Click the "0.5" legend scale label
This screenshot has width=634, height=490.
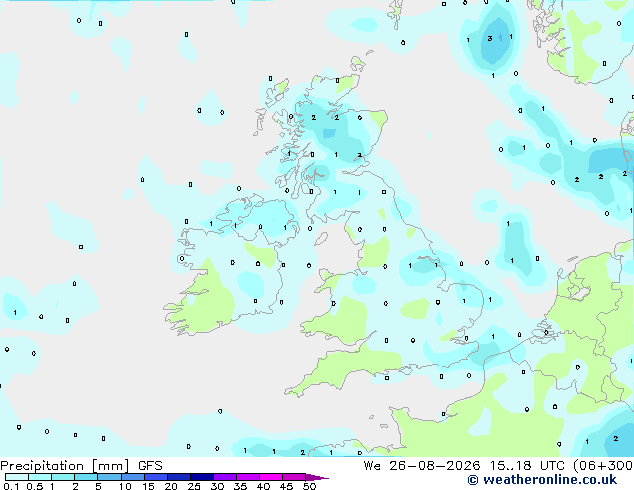coord(35,486)
